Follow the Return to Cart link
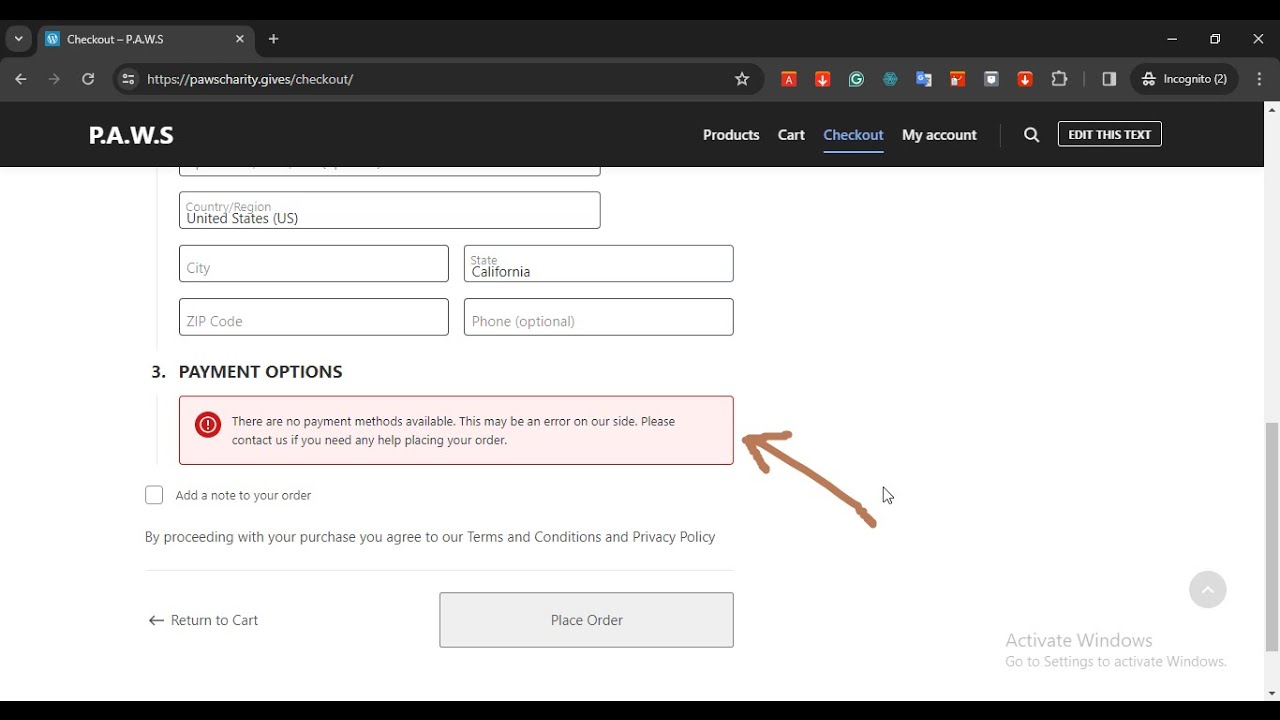The height and width of the screenshot is (720, 1280). (x=203, y=620)
